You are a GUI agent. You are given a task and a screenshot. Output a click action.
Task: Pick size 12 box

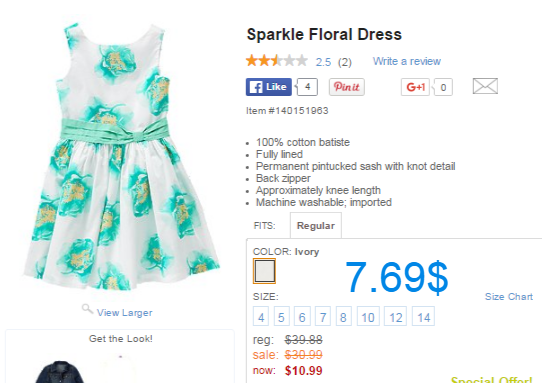coord(395,316)
